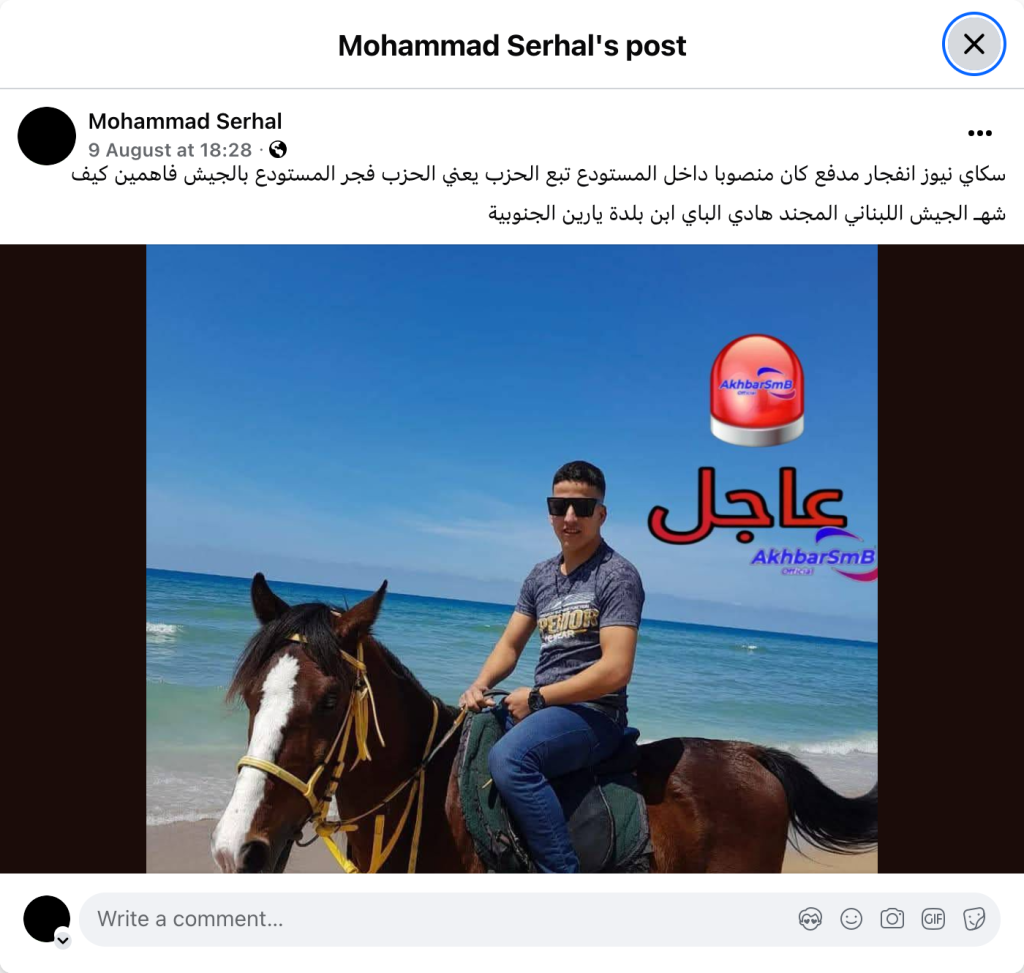1024x973 pixels.
Task: Click the red siren AkhbarSmB badge in photo
Action: [757, 391]
